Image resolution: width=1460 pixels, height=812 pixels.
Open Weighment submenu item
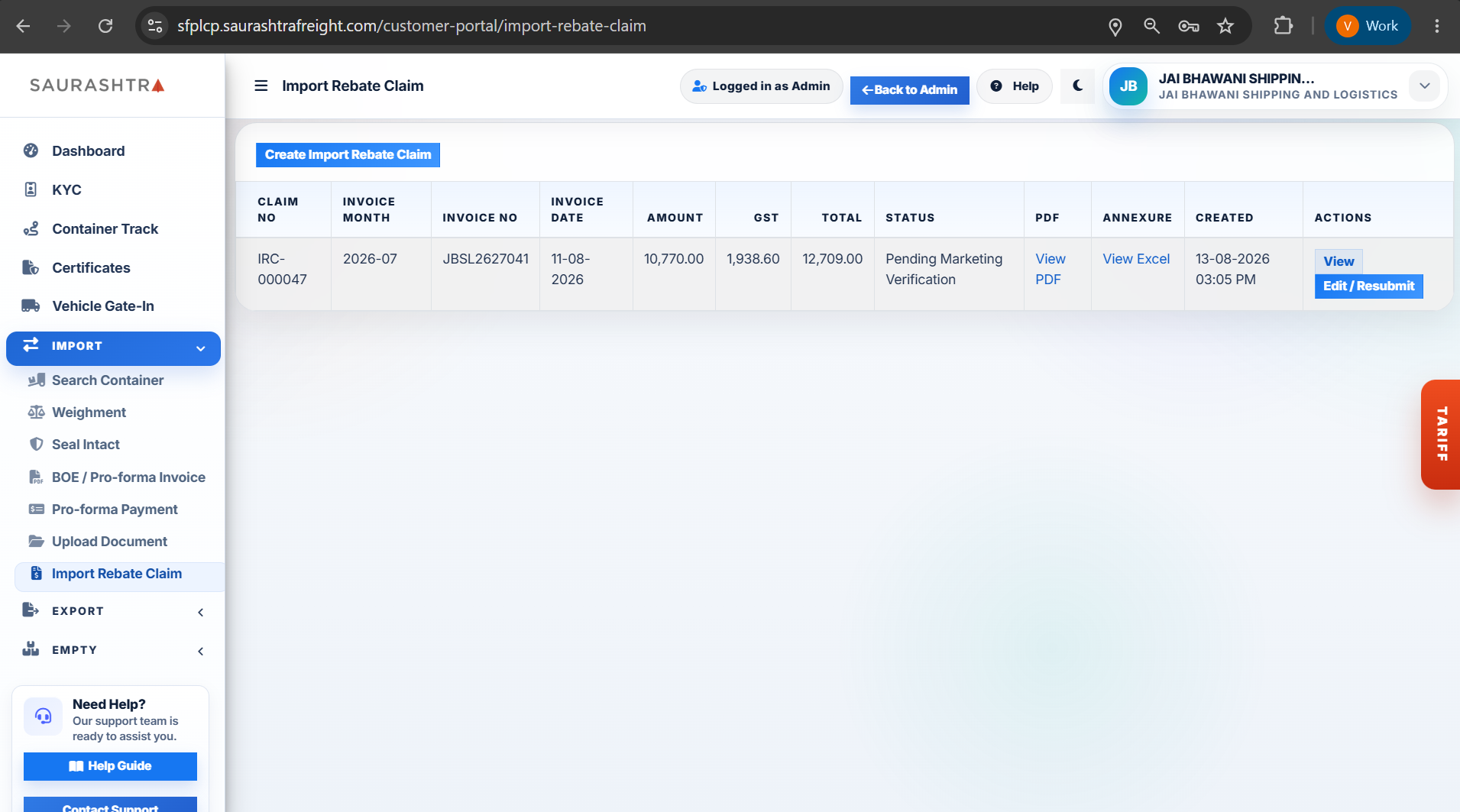pyautogui.click(x=89, y=412)
